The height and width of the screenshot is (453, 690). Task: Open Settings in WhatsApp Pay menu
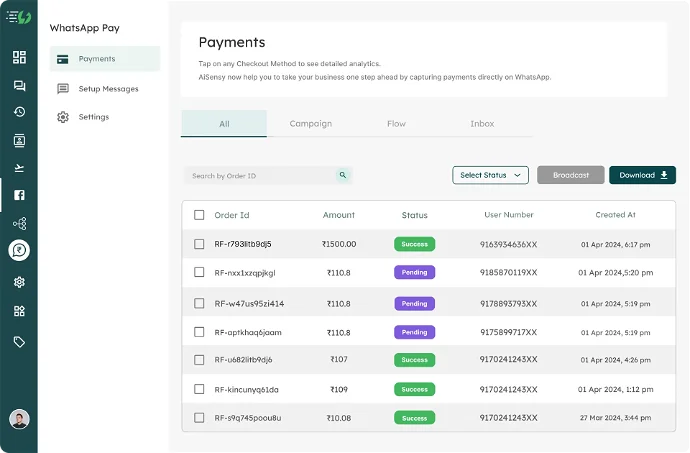[x=93, y=117]
